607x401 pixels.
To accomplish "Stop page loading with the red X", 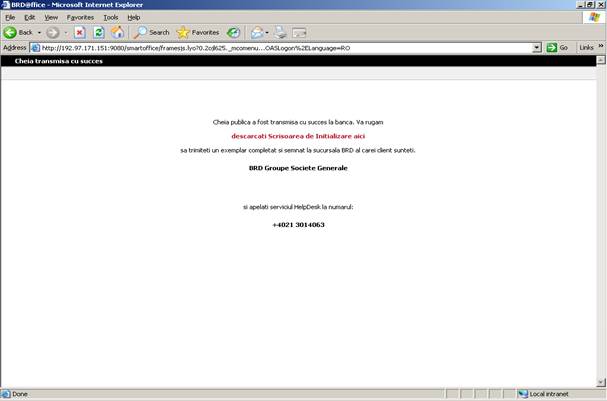I will pyautogui.click(x=80, y=32).
